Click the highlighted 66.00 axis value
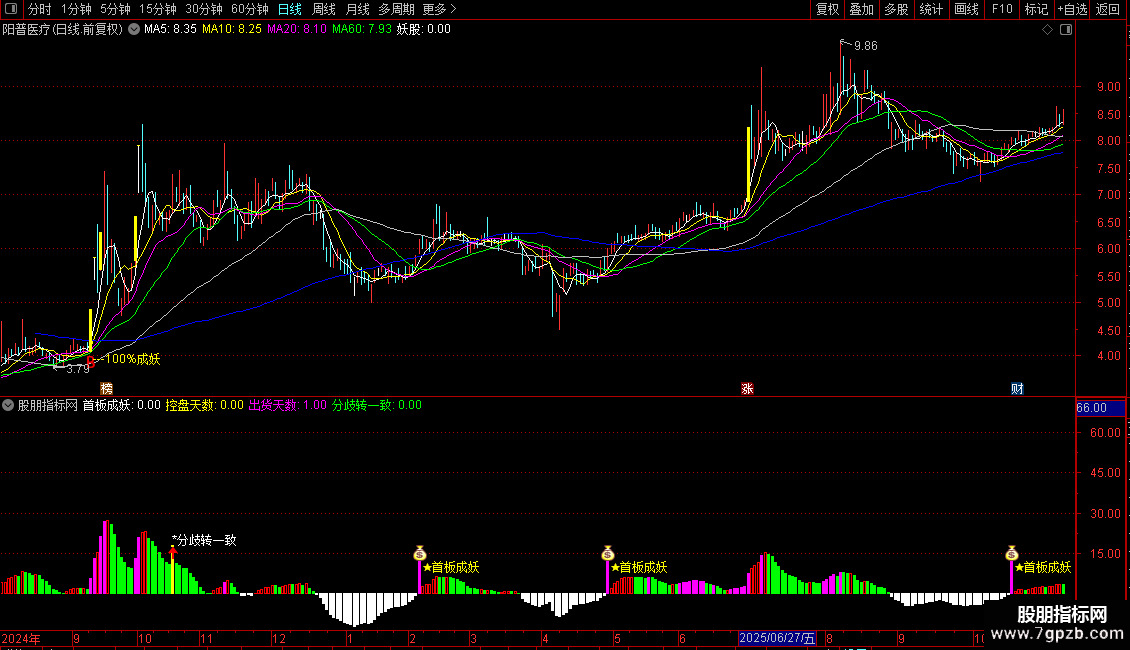1130x650 pixels. coord(1100,408)
